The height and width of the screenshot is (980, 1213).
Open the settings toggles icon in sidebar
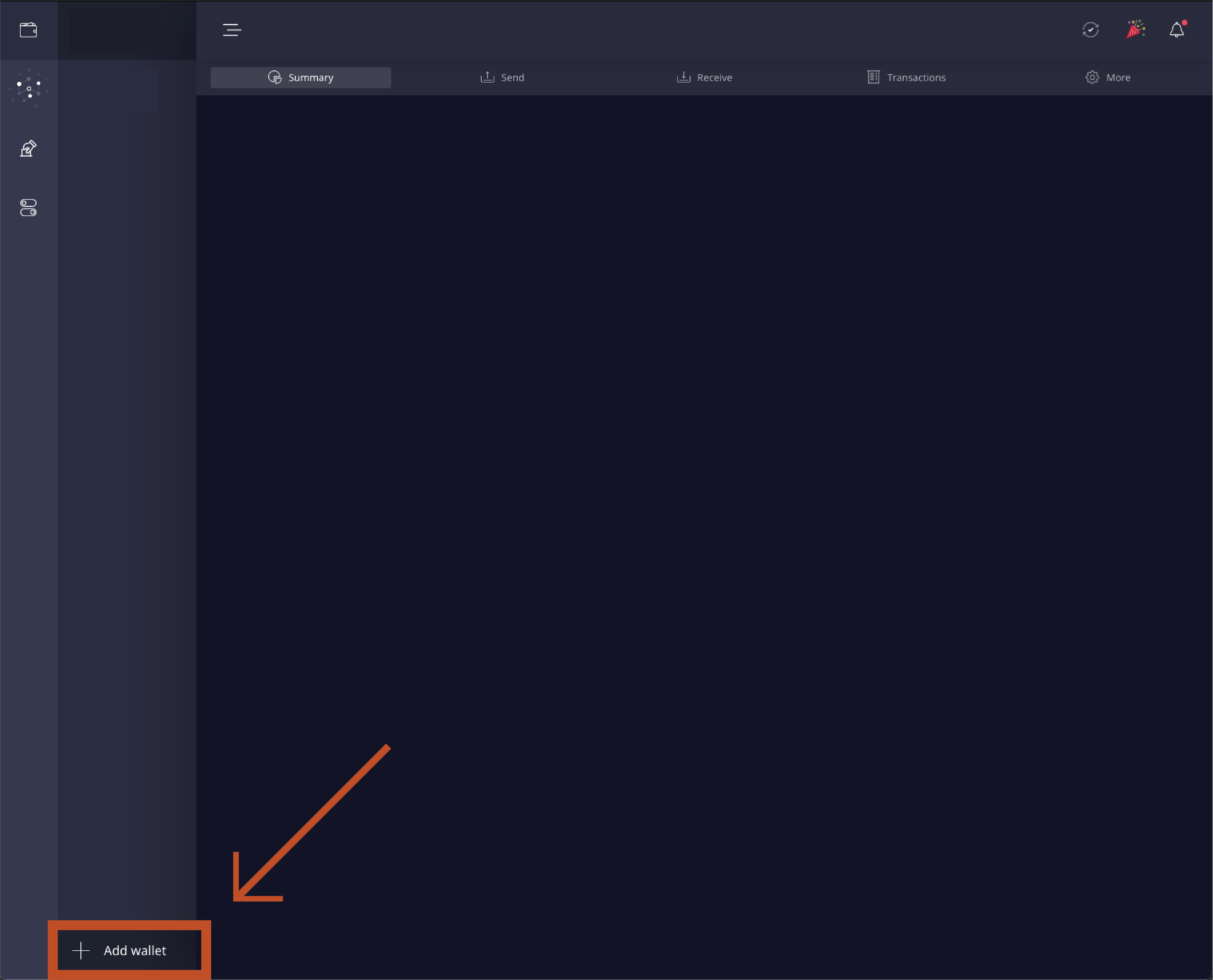pyautogui.click(x=28, y=208)
